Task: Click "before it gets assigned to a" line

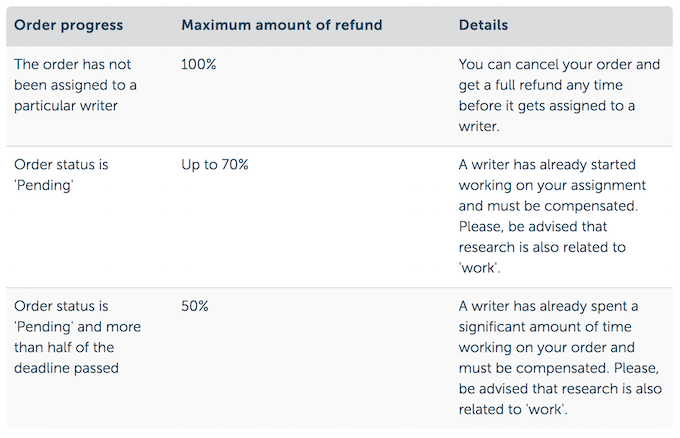Action: pyautogui.click(x=547, y=106)
